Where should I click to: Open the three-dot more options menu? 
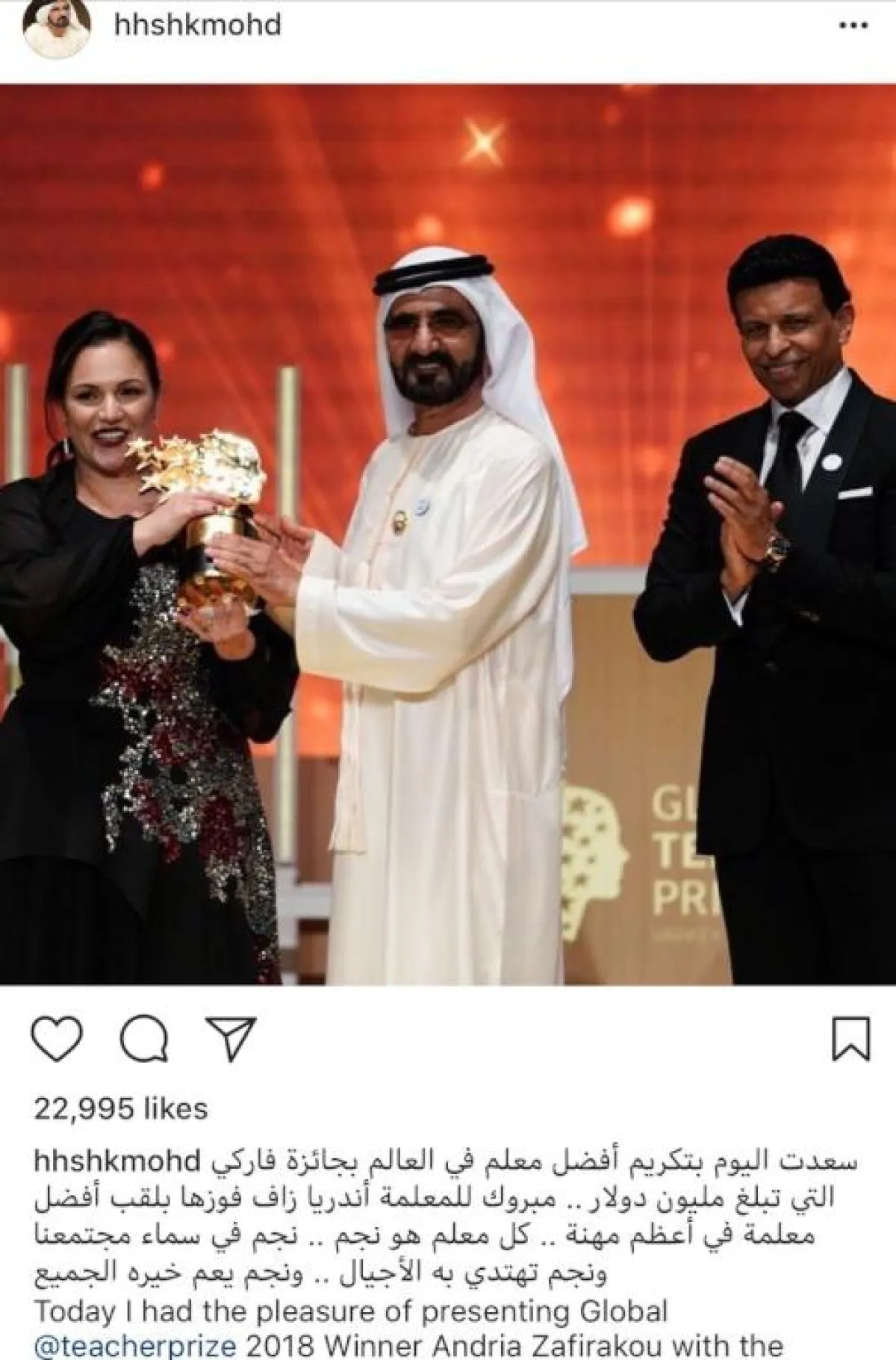[x=853, y=26]
